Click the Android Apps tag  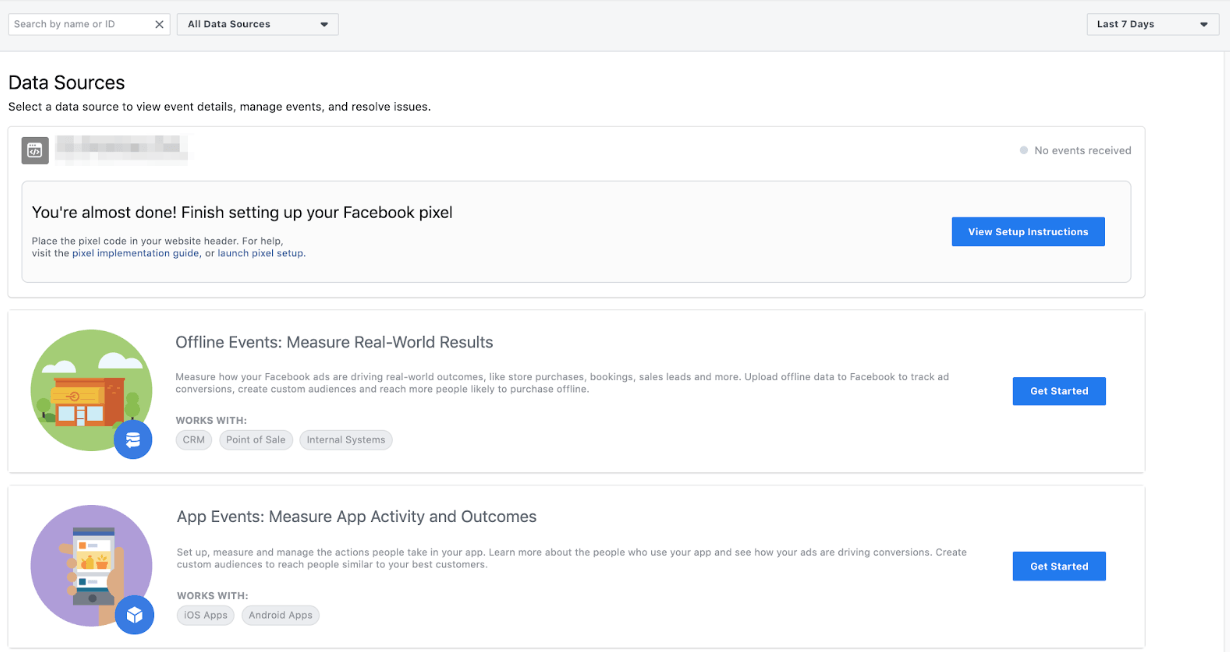(x=281, y=615)
